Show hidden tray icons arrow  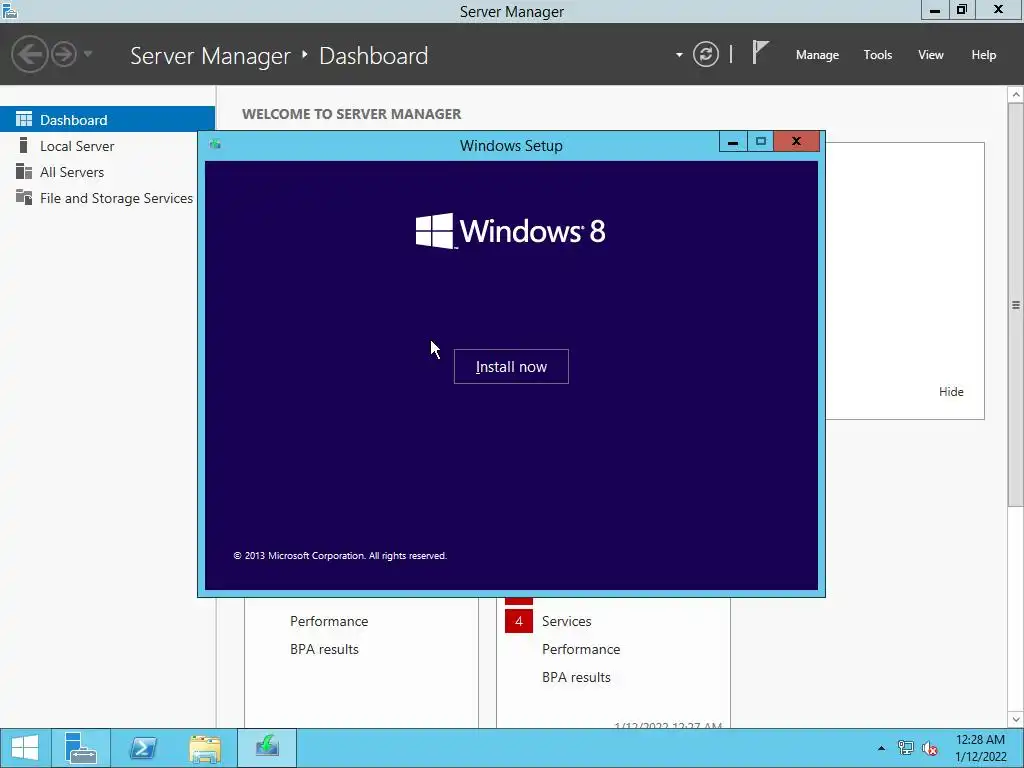(881, 748)
